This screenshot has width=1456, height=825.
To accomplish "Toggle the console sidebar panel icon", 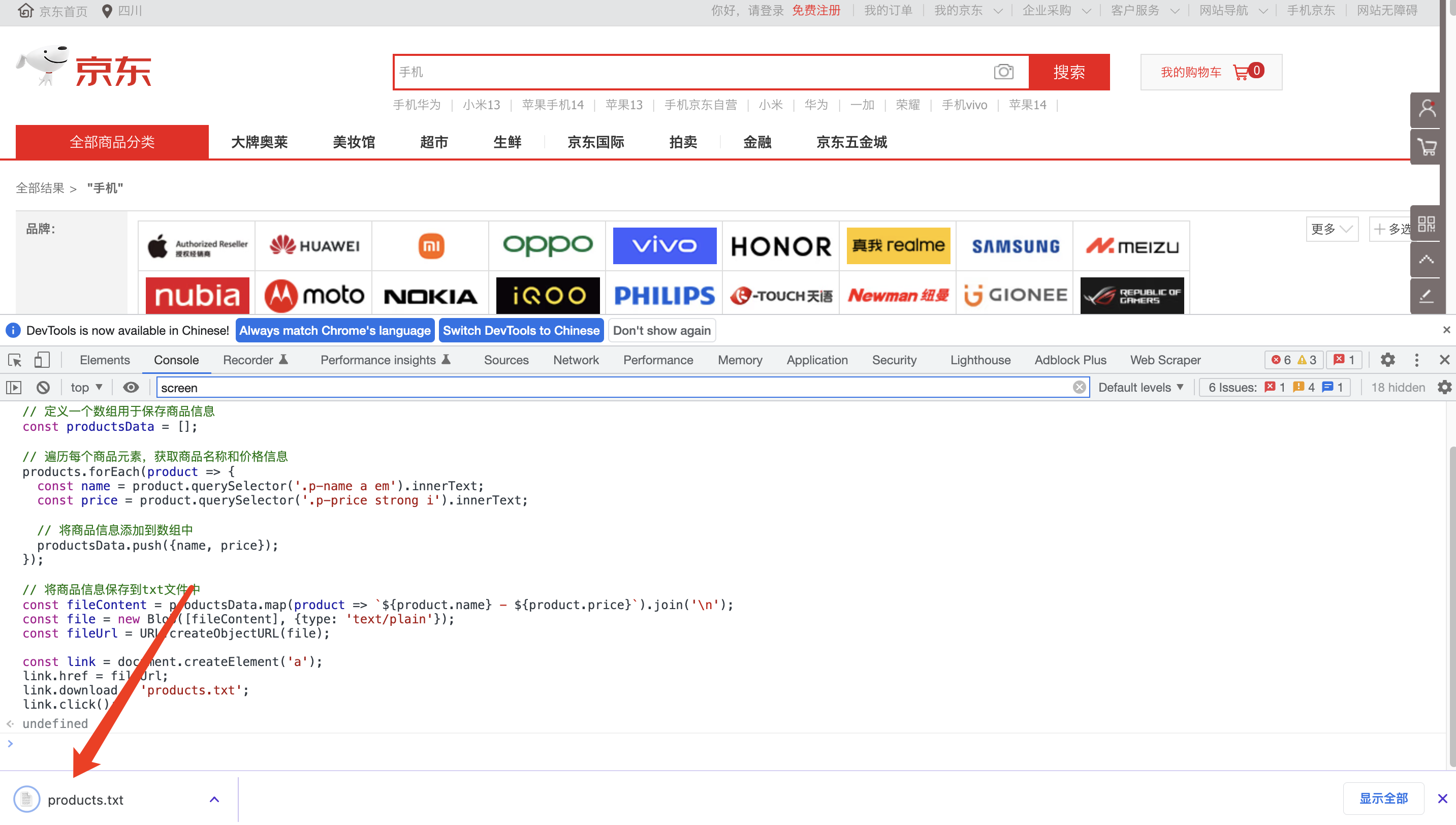I will pyautogui.click(x=14, y=388).
